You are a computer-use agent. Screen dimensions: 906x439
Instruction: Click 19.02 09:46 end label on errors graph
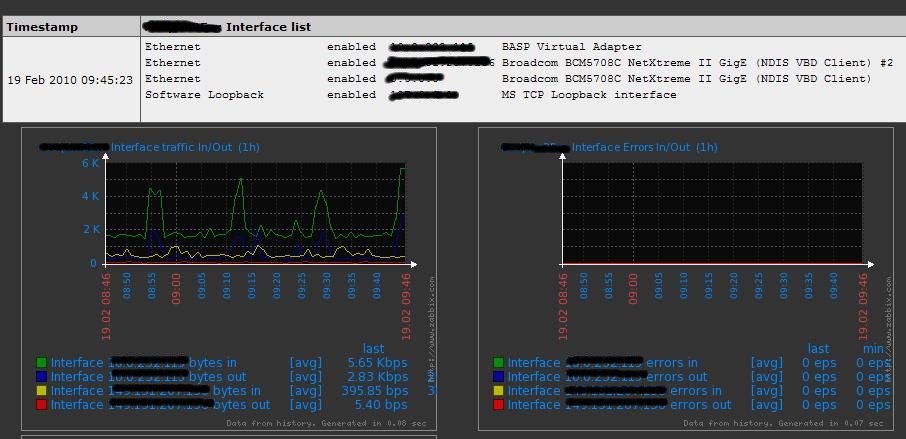(x=863, y=306)
